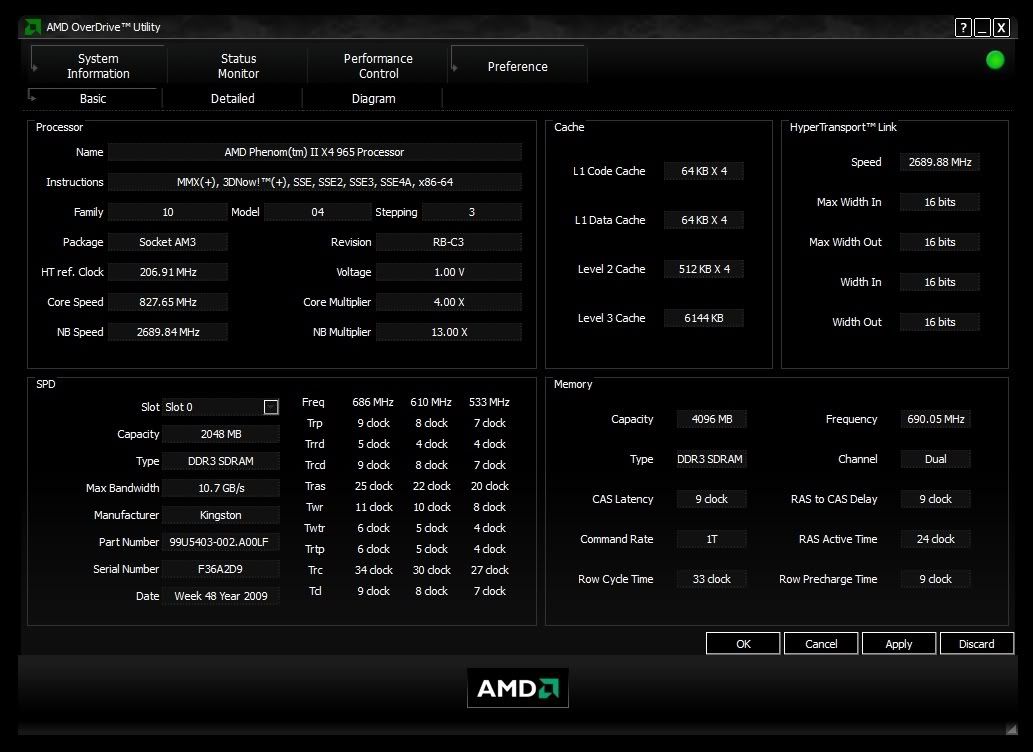The image size is (1033, 752).
Task: Click the Memory Frequency value 690.05 MHz
Action: pyautogui.click(x=935, y=419)
